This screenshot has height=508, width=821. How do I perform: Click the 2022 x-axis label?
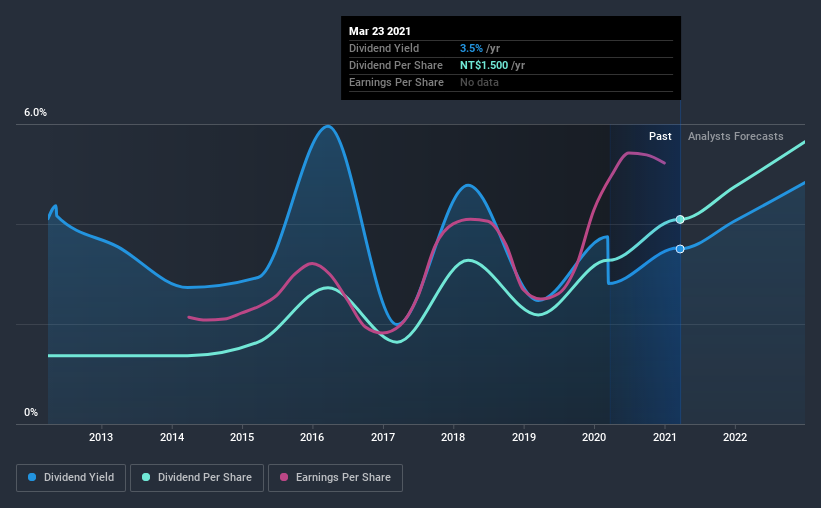pos(735,437)
